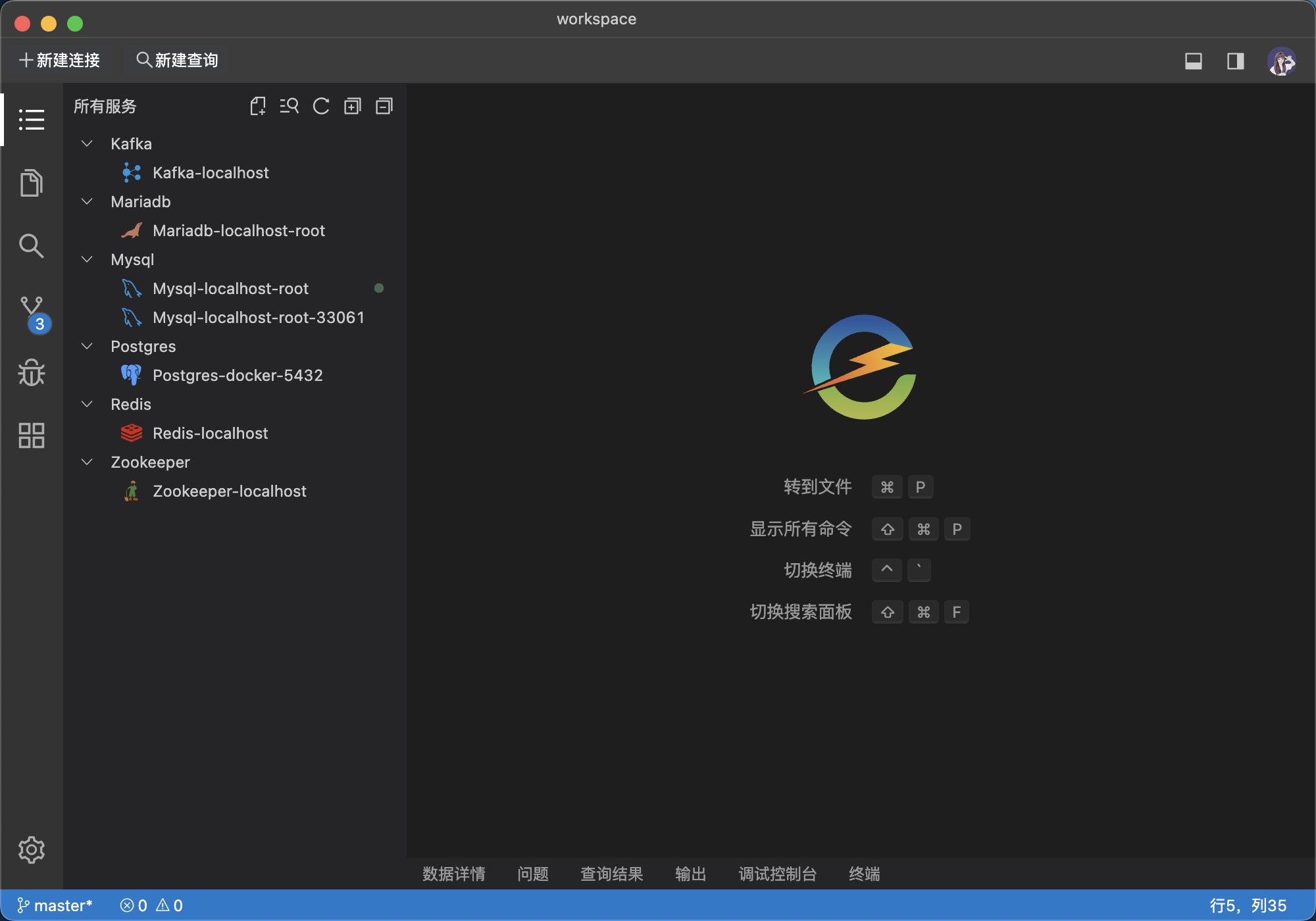This screenshot has height=921, width=1316.
Task: Open the debug bug icon
Action: click(x=32, y=372)
